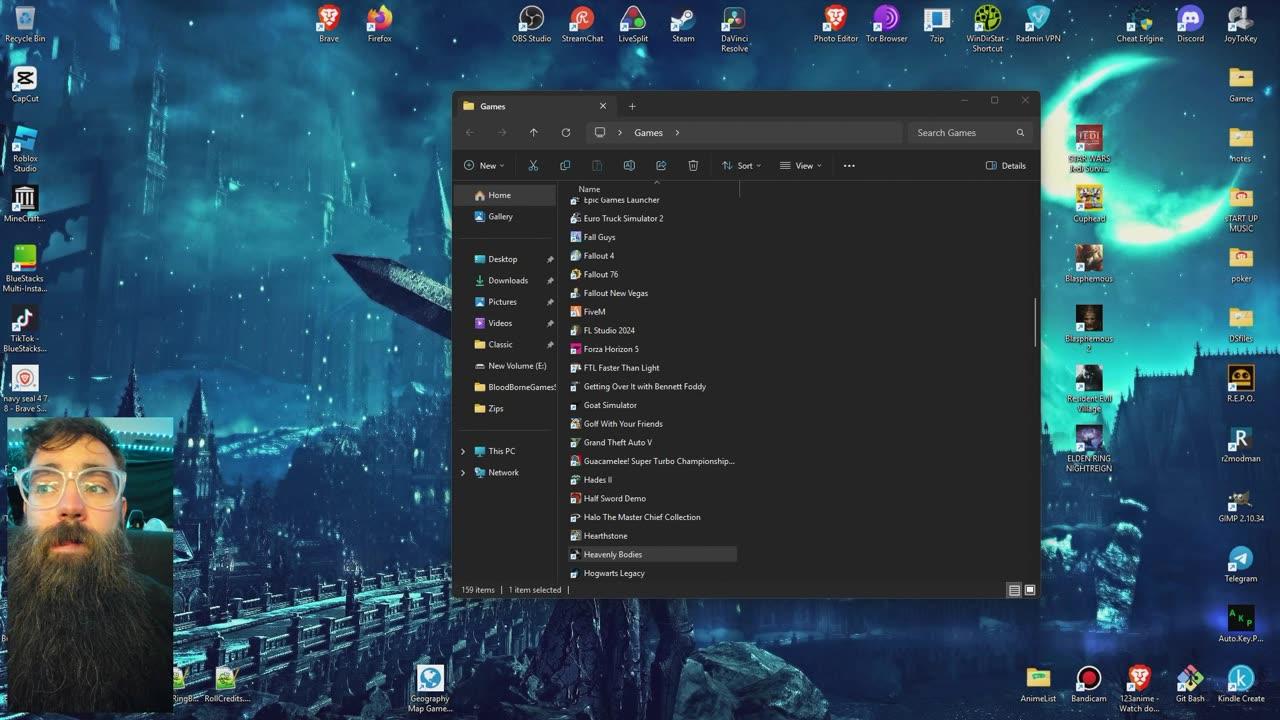This screenshot has height=720, width=1280.
Task: Open Steam desktop shortcut
Action: (683, 25)
